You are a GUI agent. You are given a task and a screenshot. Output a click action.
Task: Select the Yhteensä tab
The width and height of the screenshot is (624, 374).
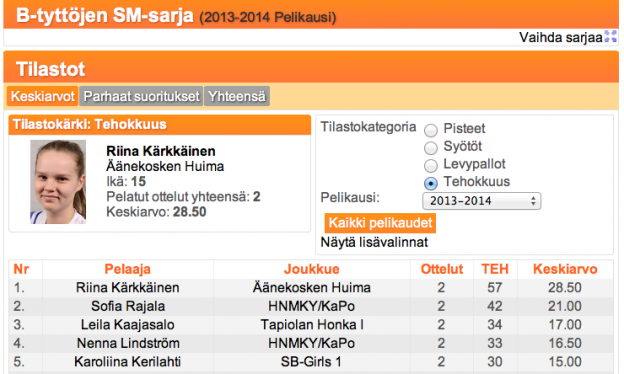click(x=237, y=96)
